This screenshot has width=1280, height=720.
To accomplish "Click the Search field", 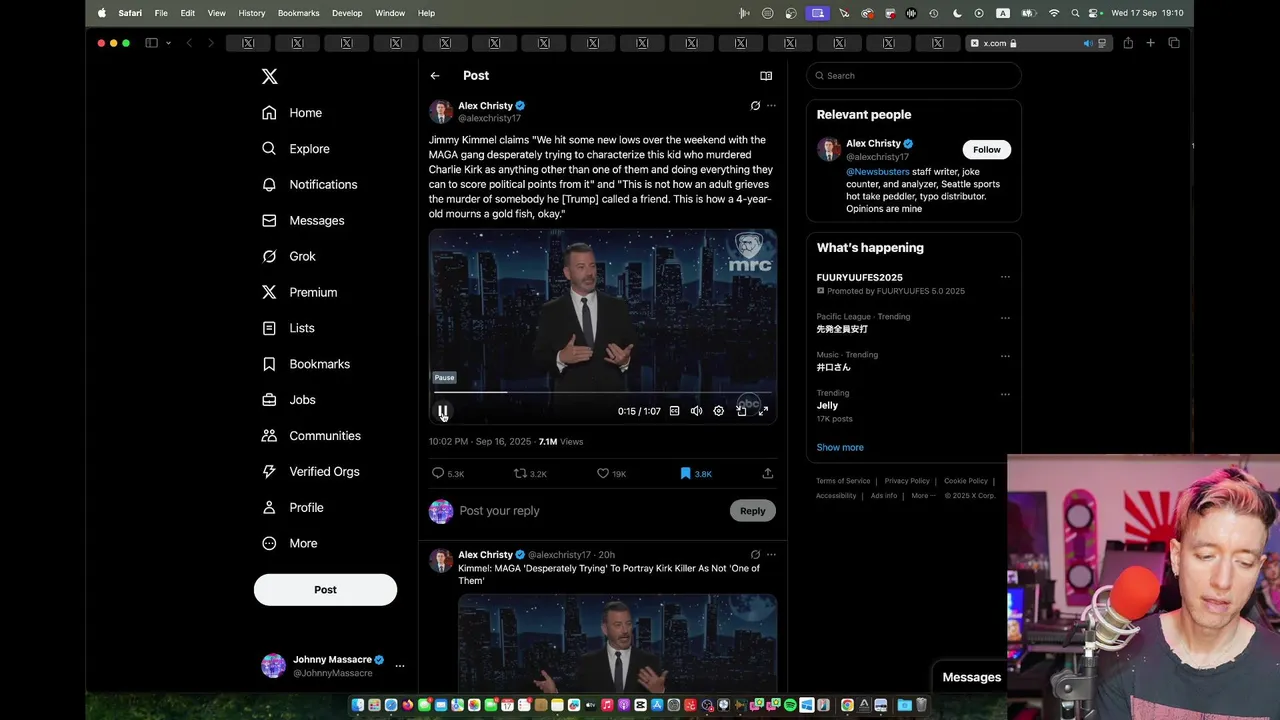I will point(914,76).
